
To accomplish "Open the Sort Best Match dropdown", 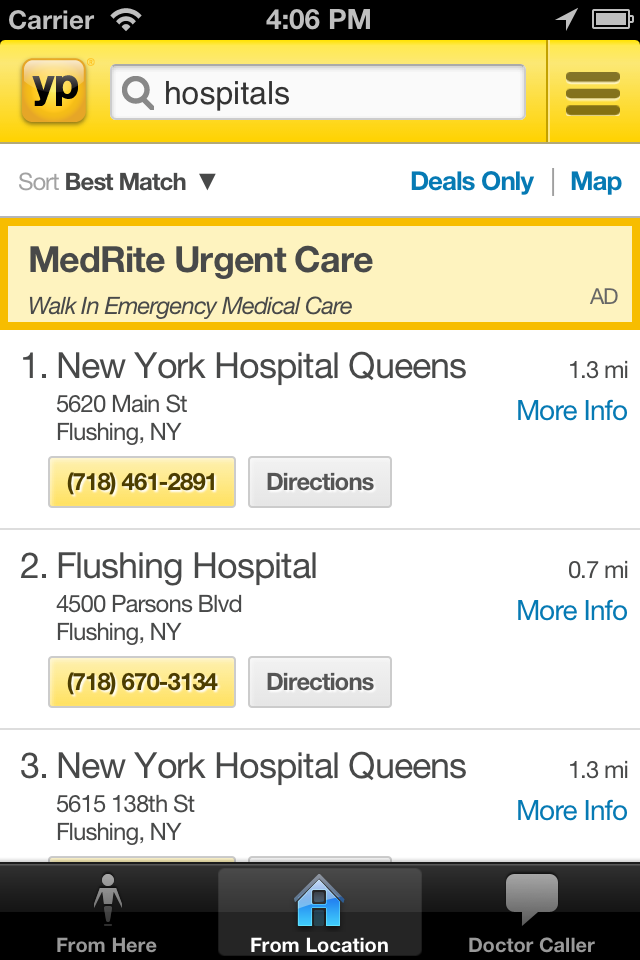I will 117,182.
